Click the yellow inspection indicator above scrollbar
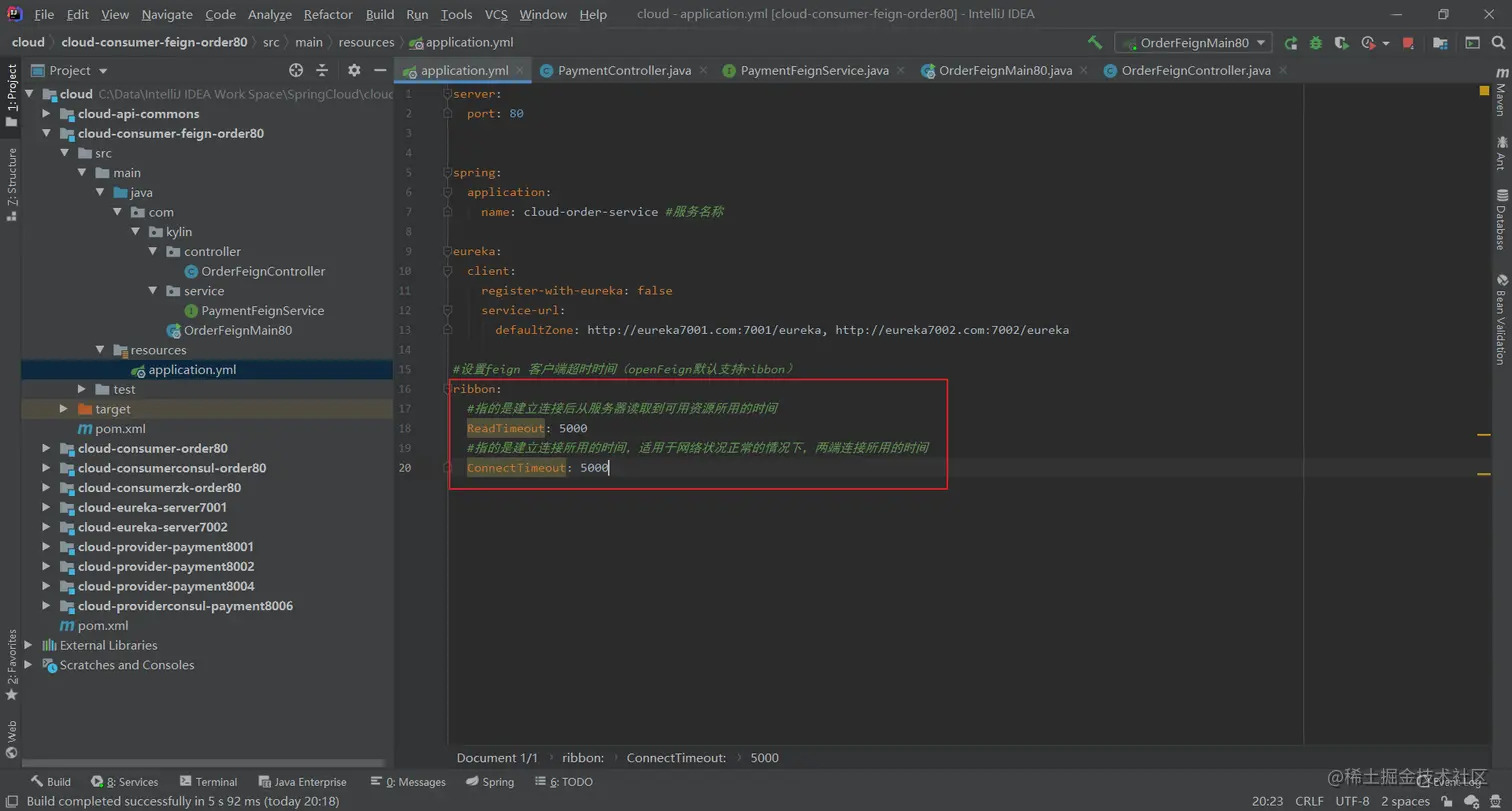 pyautogui.click(x=1484, y=91)
